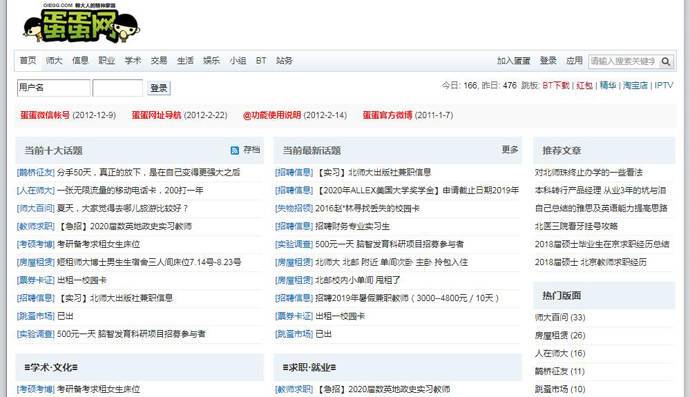Open the RSS feed icon beside 存档

[x=235, y=150]
